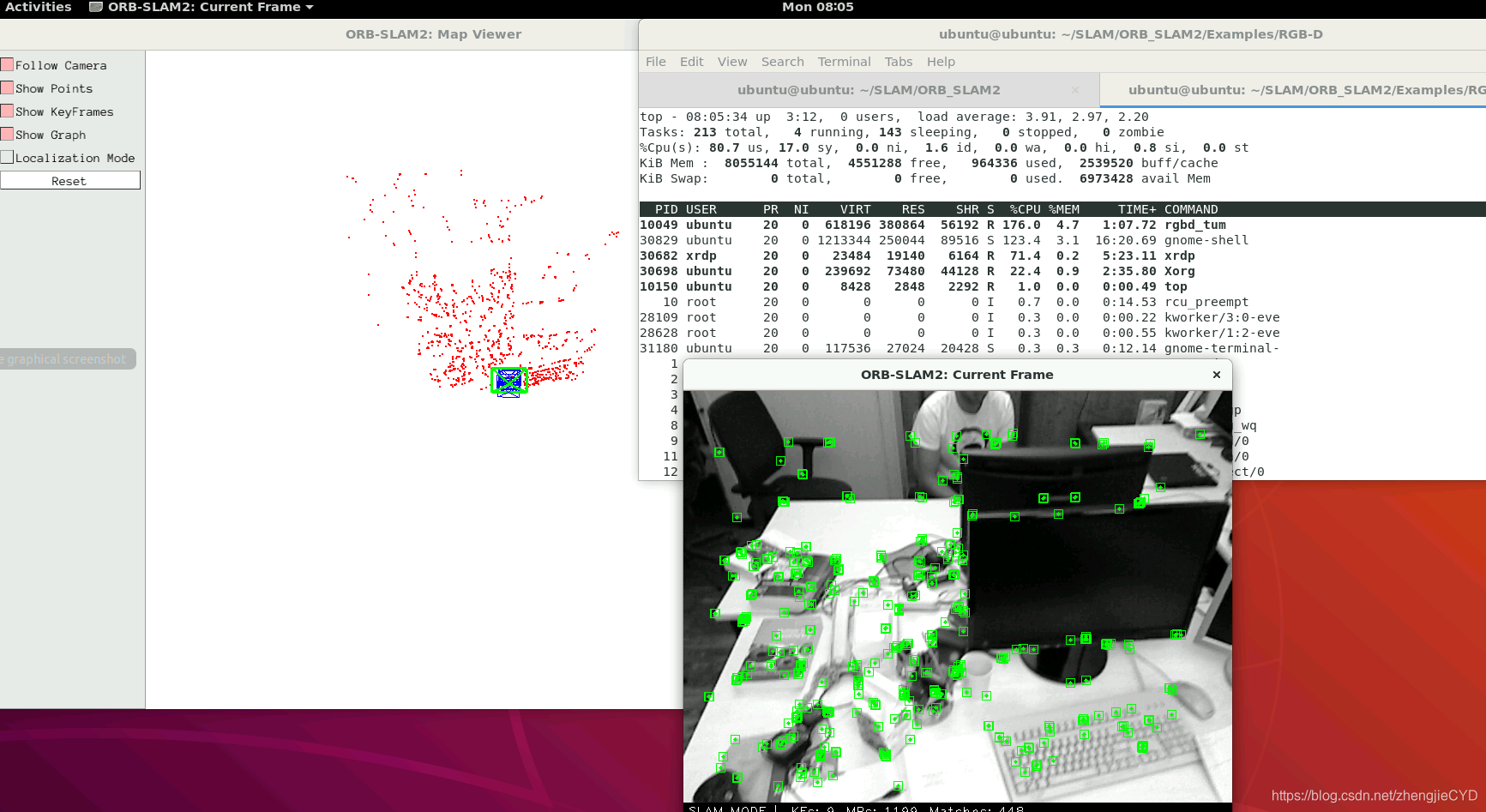1486x812 pixels.
Task: Click the load average text in top output
Action: pyautogui.click(x=1033, y=117)
